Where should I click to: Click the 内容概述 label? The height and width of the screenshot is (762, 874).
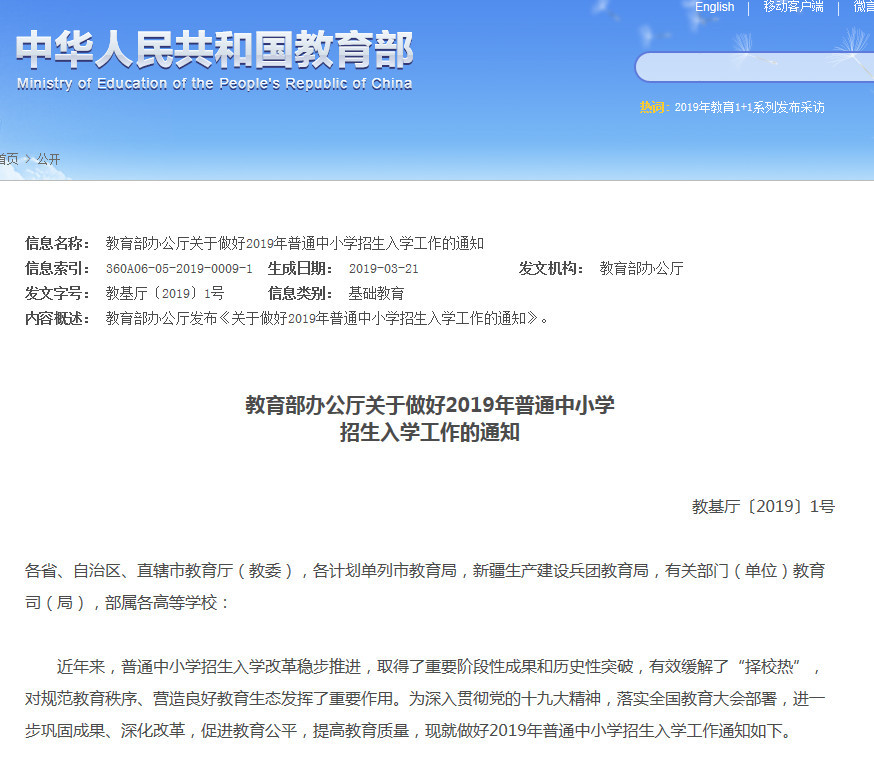[55, 318]
